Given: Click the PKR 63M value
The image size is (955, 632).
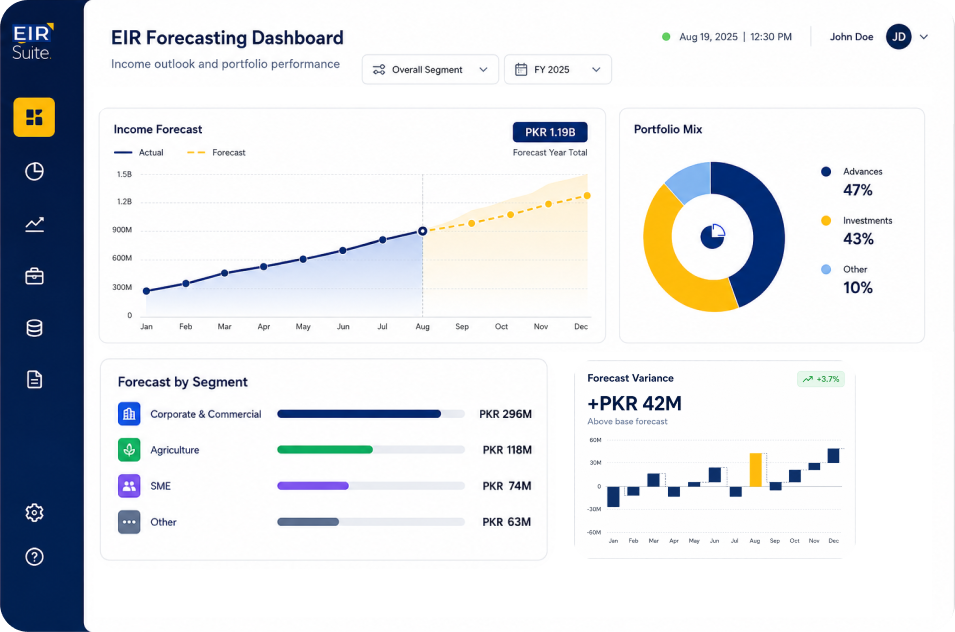Looking at the screenshot, I should coord(506,522).
